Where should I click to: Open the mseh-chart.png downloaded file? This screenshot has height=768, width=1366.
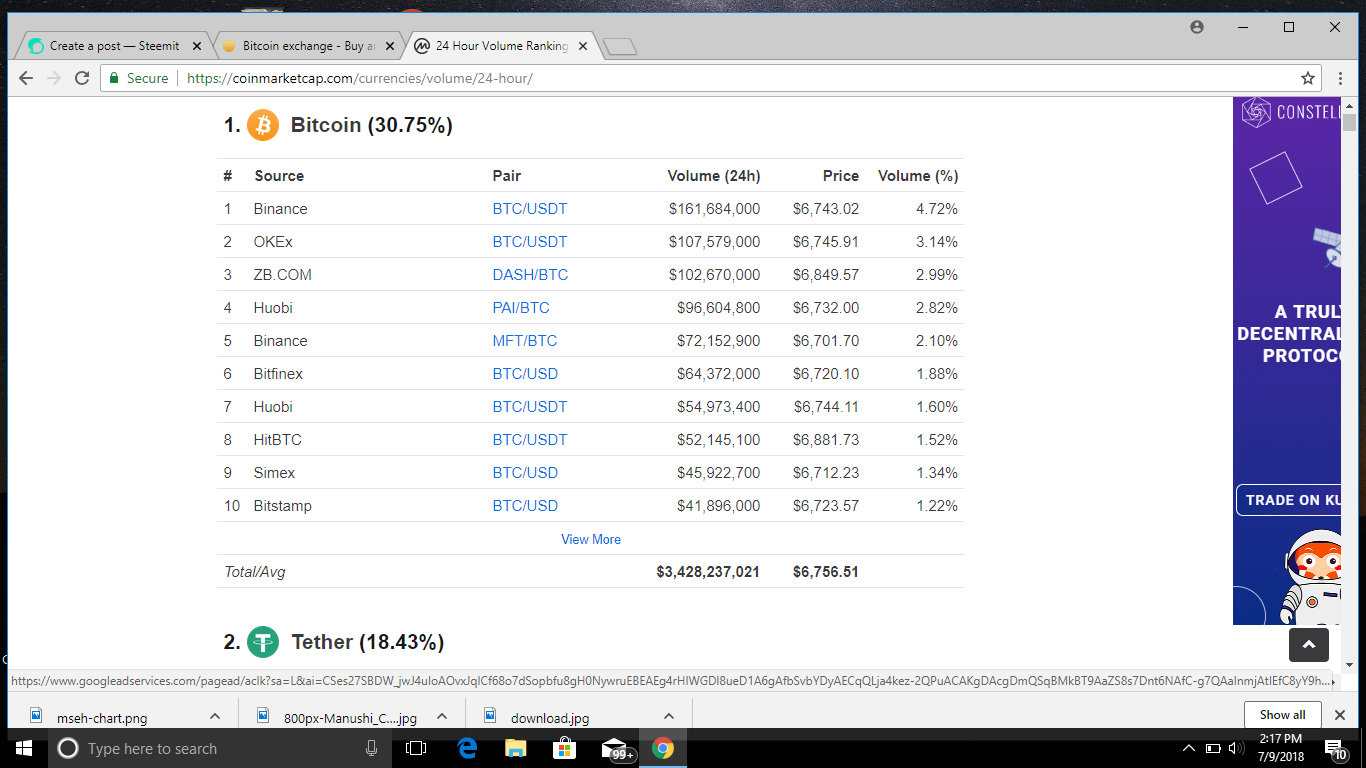point(102,717)
